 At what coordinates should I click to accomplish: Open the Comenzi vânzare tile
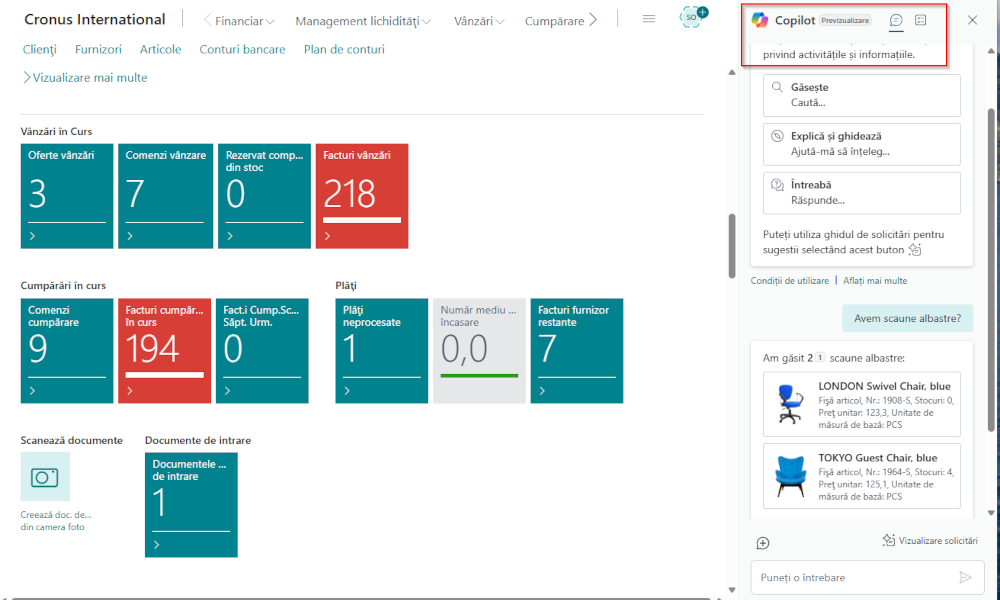165,196
